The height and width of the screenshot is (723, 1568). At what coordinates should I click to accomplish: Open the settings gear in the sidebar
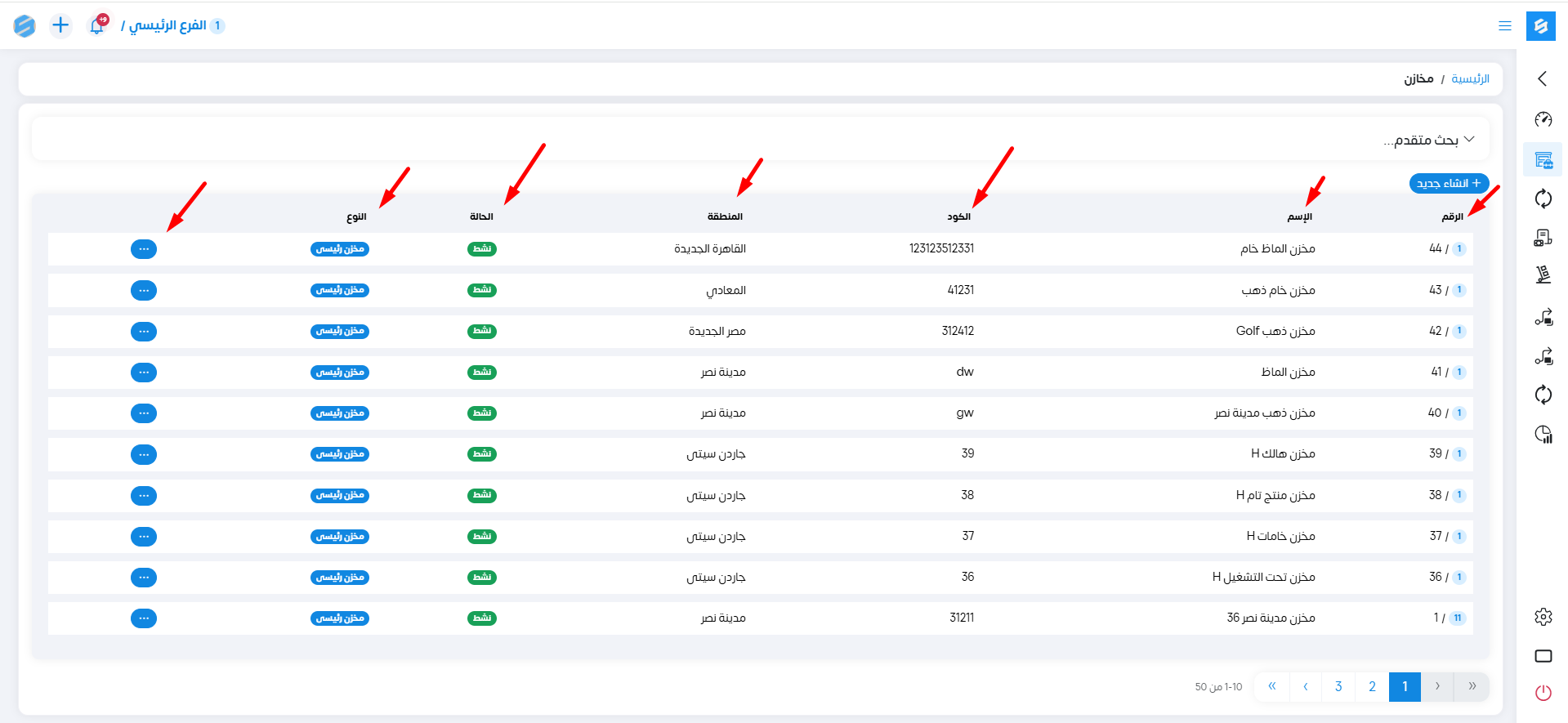[1543, 617]
